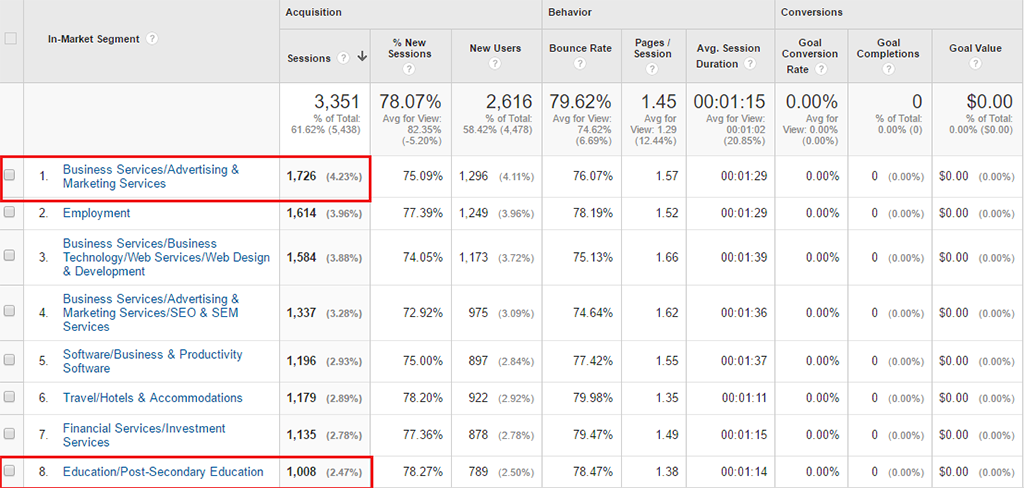Select checkbox for Education/Post-Secondary Education row

[x=10, y=472]
